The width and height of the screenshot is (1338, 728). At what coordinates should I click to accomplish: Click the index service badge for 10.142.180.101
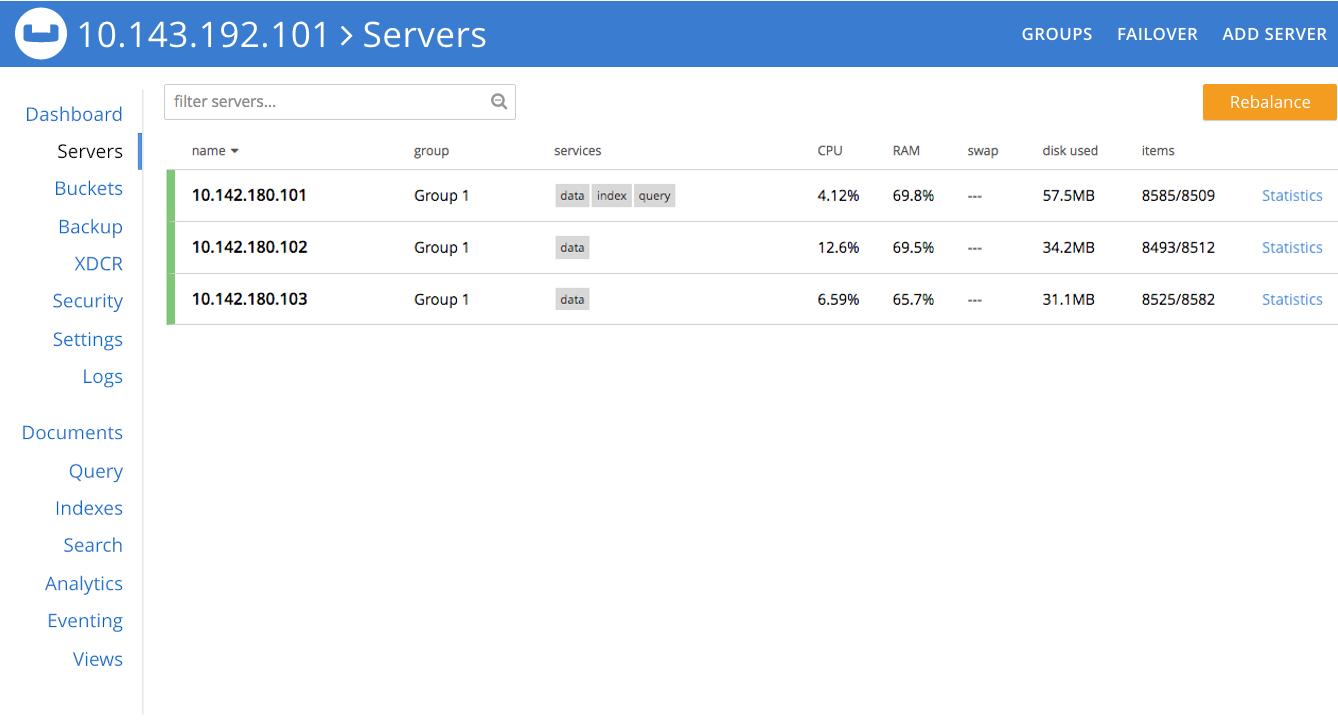pos(611,195)
